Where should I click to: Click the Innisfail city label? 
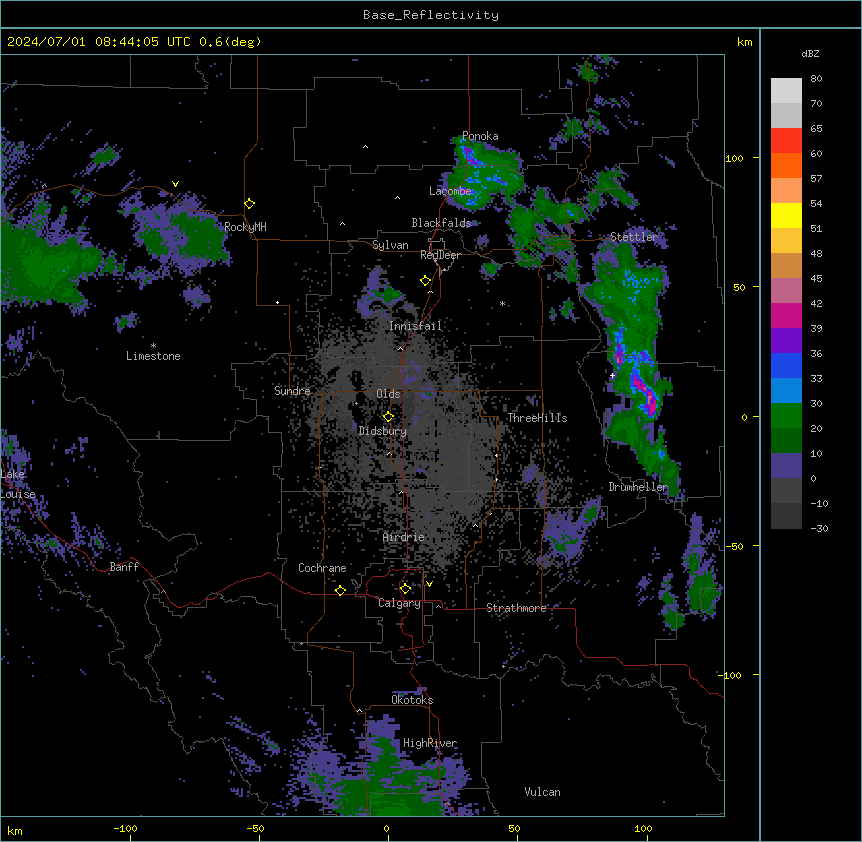click(415, 326)
